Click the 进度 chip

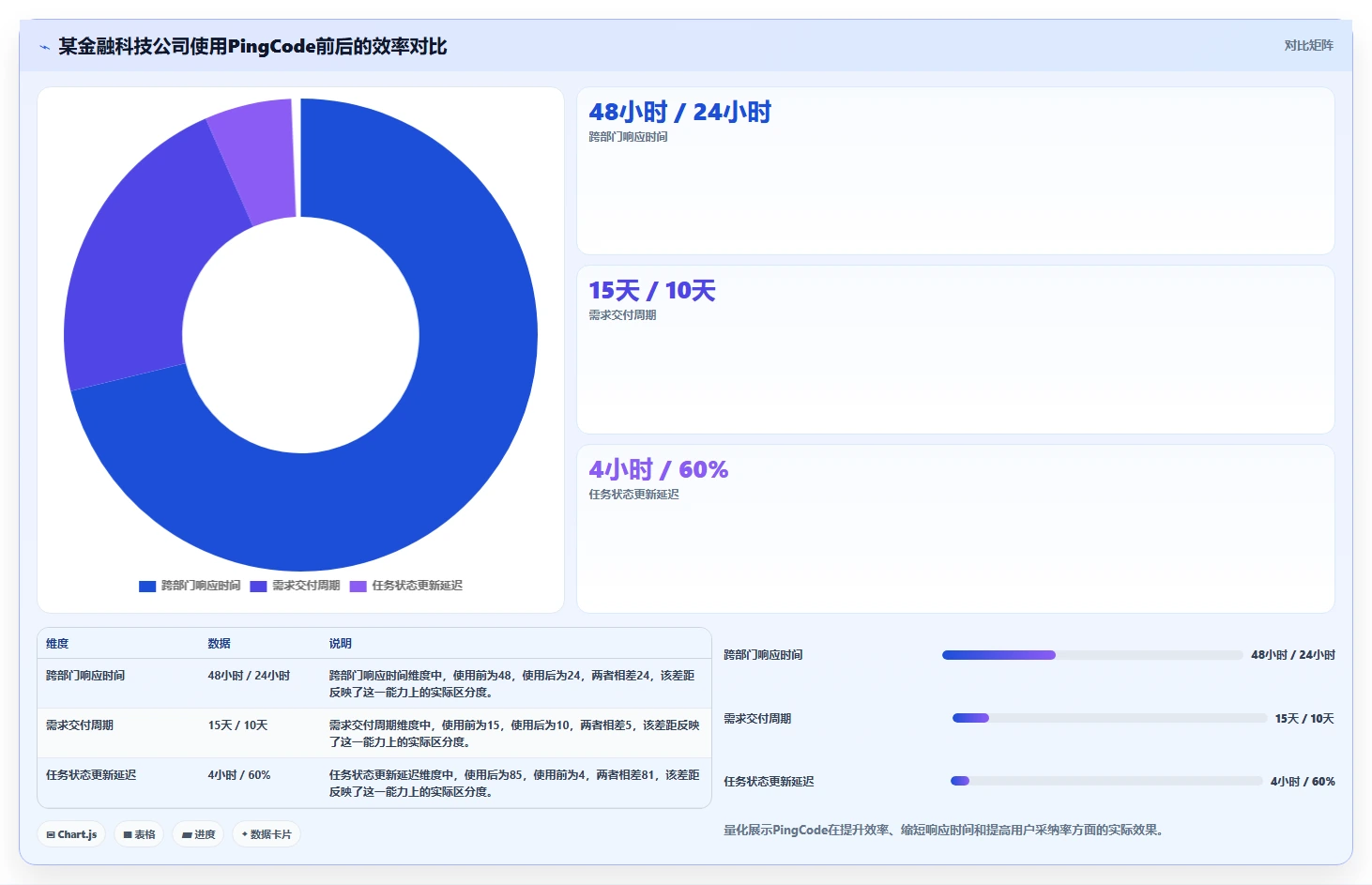[x=198, y=834]
